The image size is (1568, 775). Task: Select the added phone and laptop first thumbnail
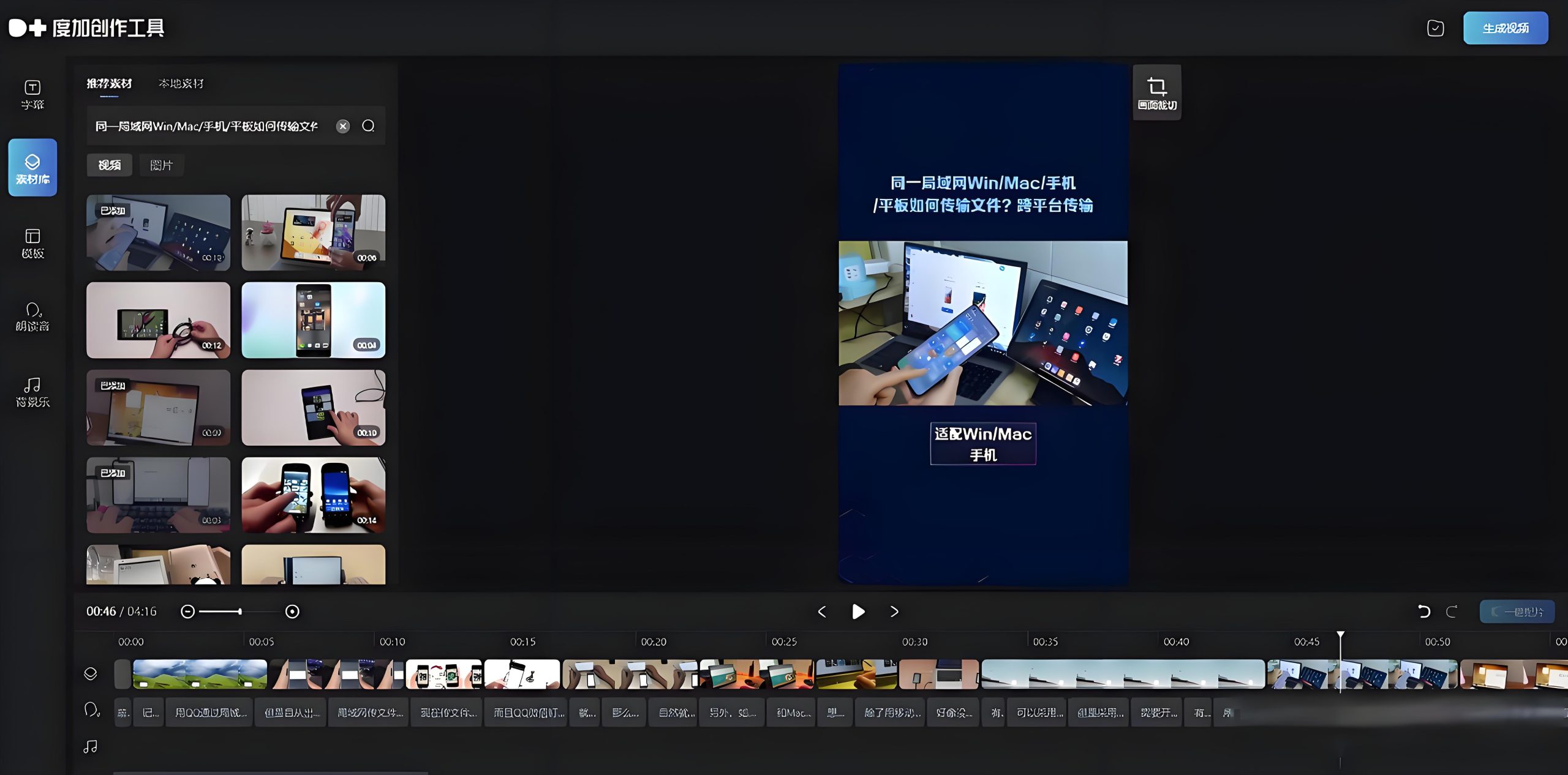[x=158, y=233]
